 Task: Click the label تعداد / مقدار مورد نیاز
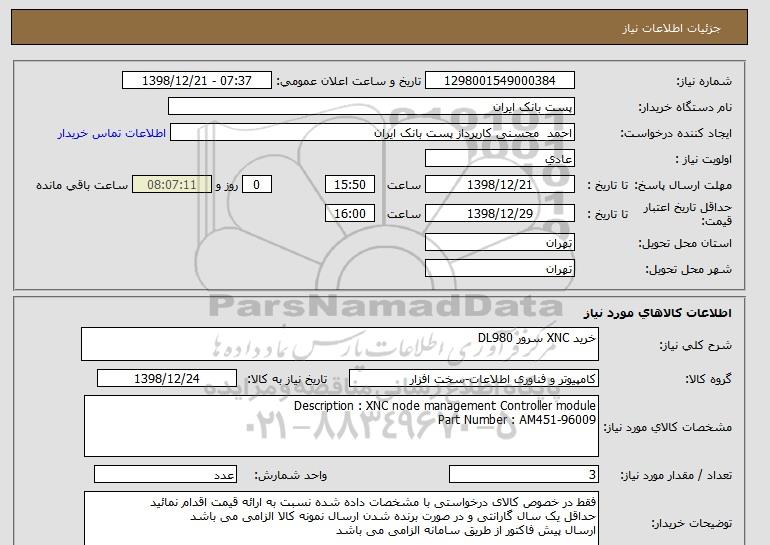(x=676, y=475)
